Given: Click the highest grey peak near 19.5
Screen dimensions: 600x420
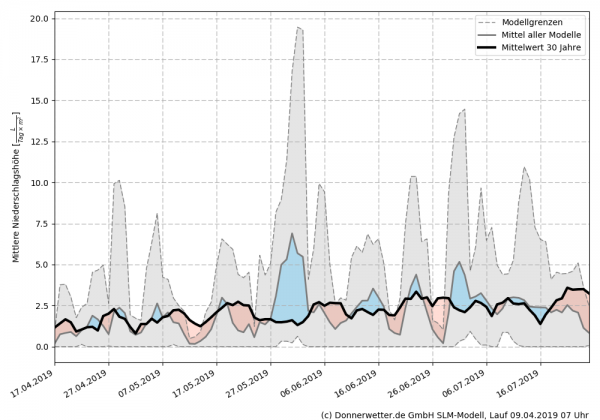Looking at the screenshot, I should point(299,29).
